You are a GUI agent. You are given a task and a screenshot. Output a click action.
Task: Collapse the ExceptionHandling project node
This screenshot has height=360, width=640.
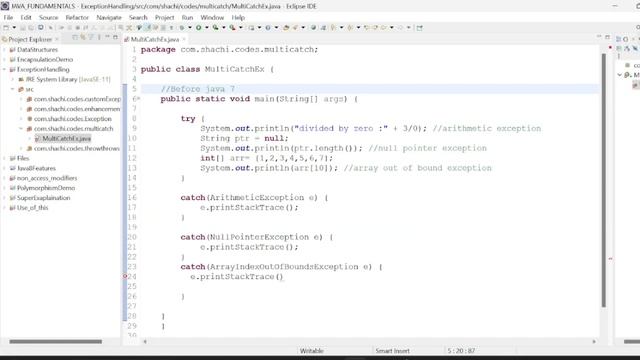[x=4, y=69]
